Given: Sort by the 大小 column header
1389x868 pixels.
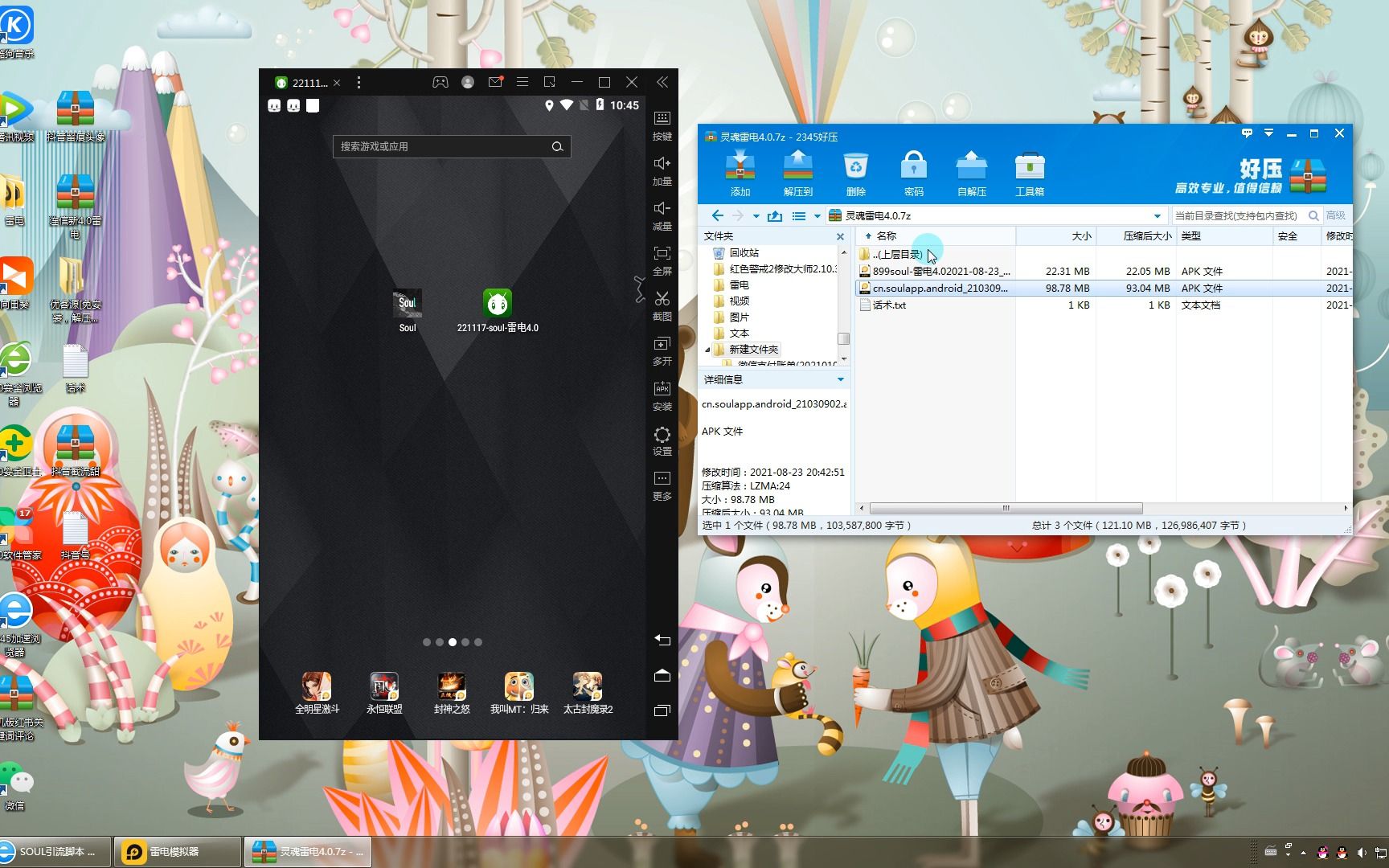Looking at the screenshot, I should [1056, 235].
